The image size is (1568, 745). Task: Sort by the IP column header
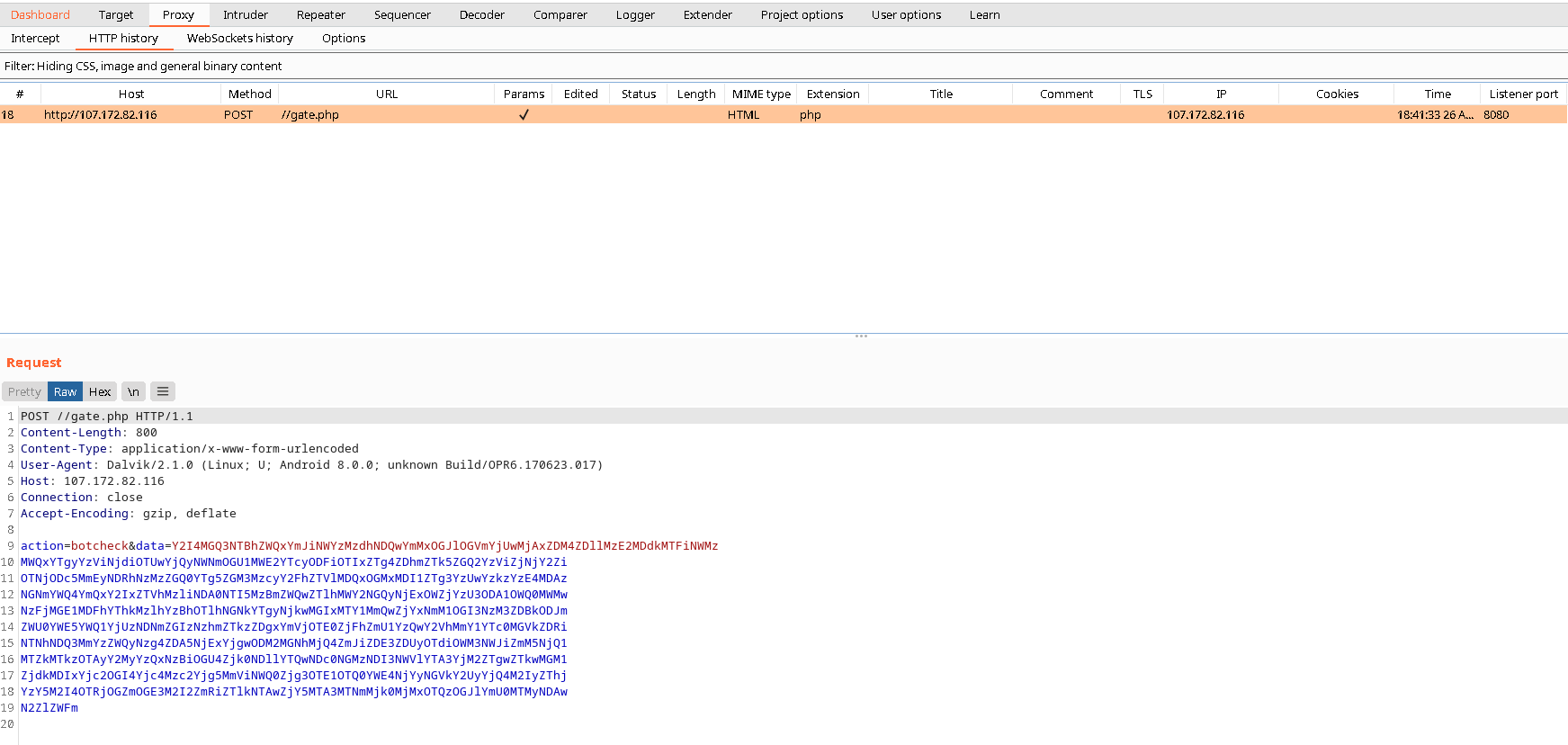[1222, 94]
